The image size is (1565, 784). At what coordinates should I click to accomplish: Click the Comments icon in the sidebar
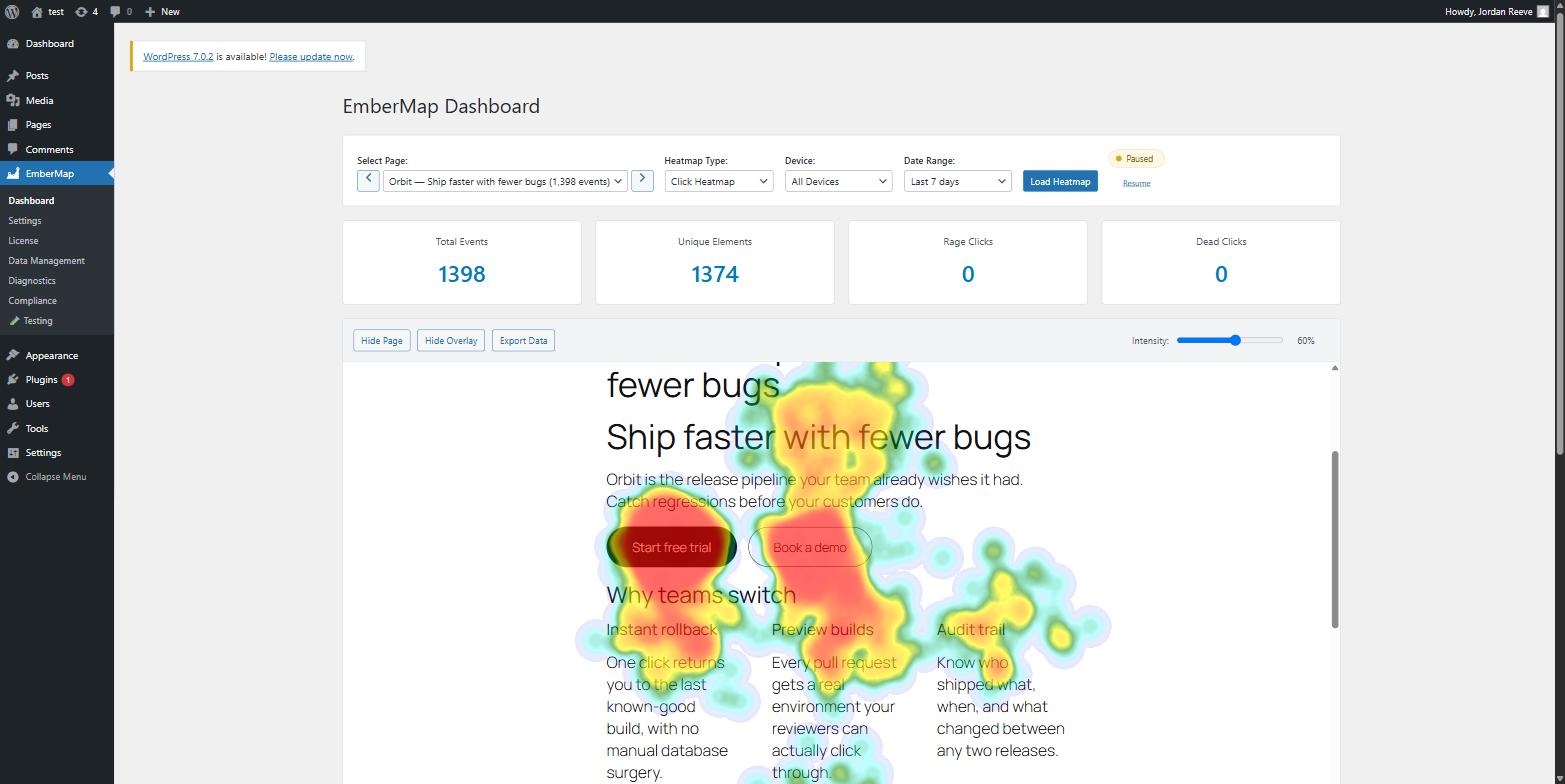(x=12, y=150)
